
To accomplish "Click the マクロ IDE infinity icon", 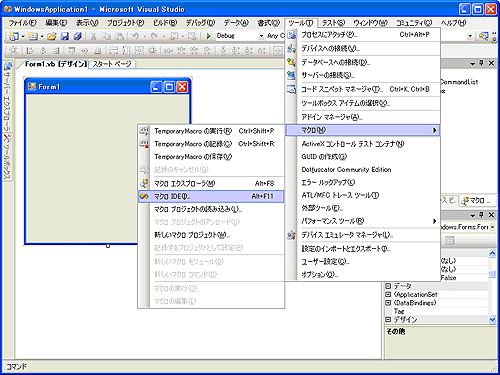I will [x=144, y=197].
